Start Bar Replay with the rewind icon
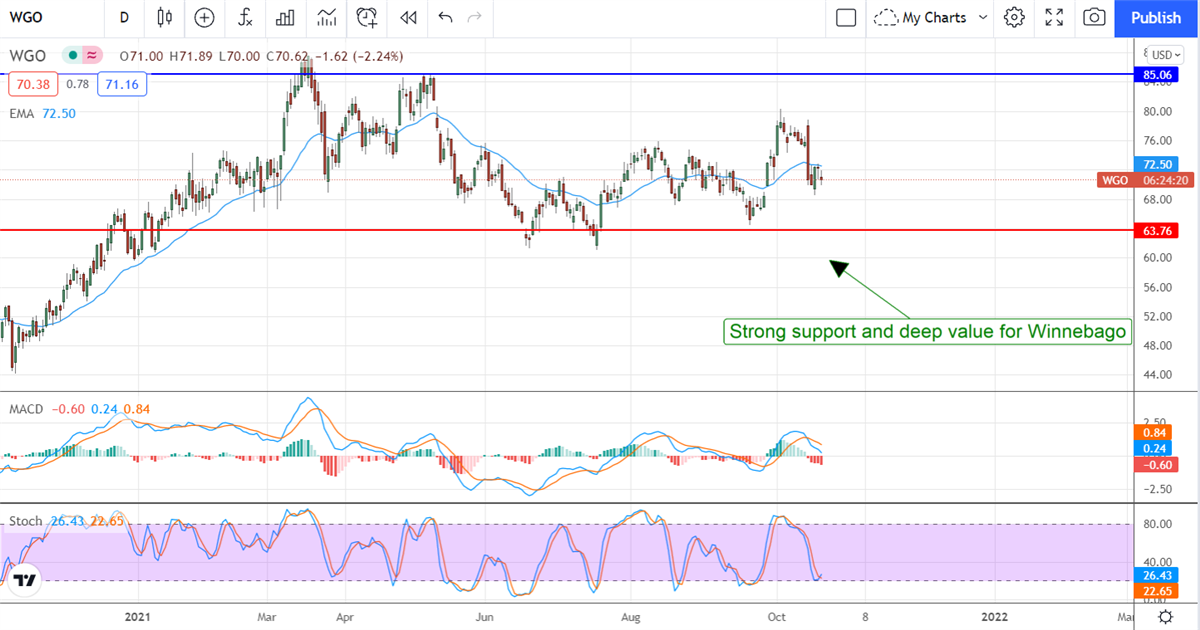The width and height of the screenshot is (1200, 630). [407, 17]
